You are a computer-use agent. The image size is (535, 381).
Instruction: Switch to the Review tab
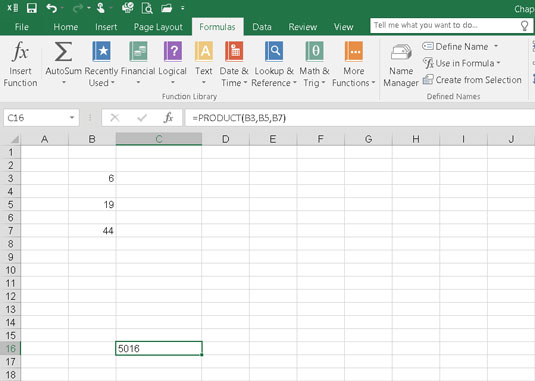[303, 27]
